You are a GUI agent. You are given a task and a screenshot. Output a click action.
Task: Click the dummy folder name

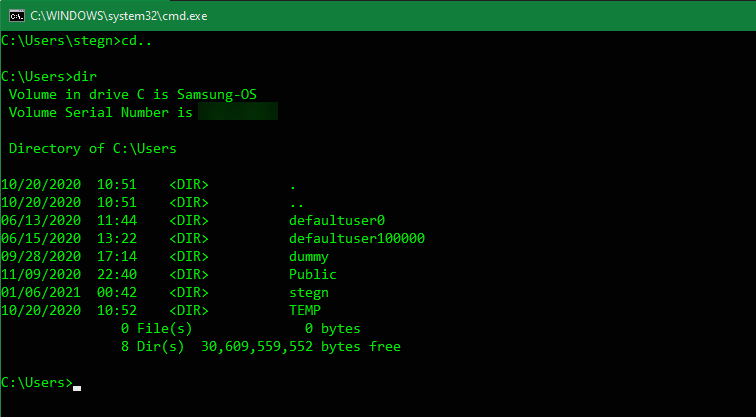coord(308,256)
